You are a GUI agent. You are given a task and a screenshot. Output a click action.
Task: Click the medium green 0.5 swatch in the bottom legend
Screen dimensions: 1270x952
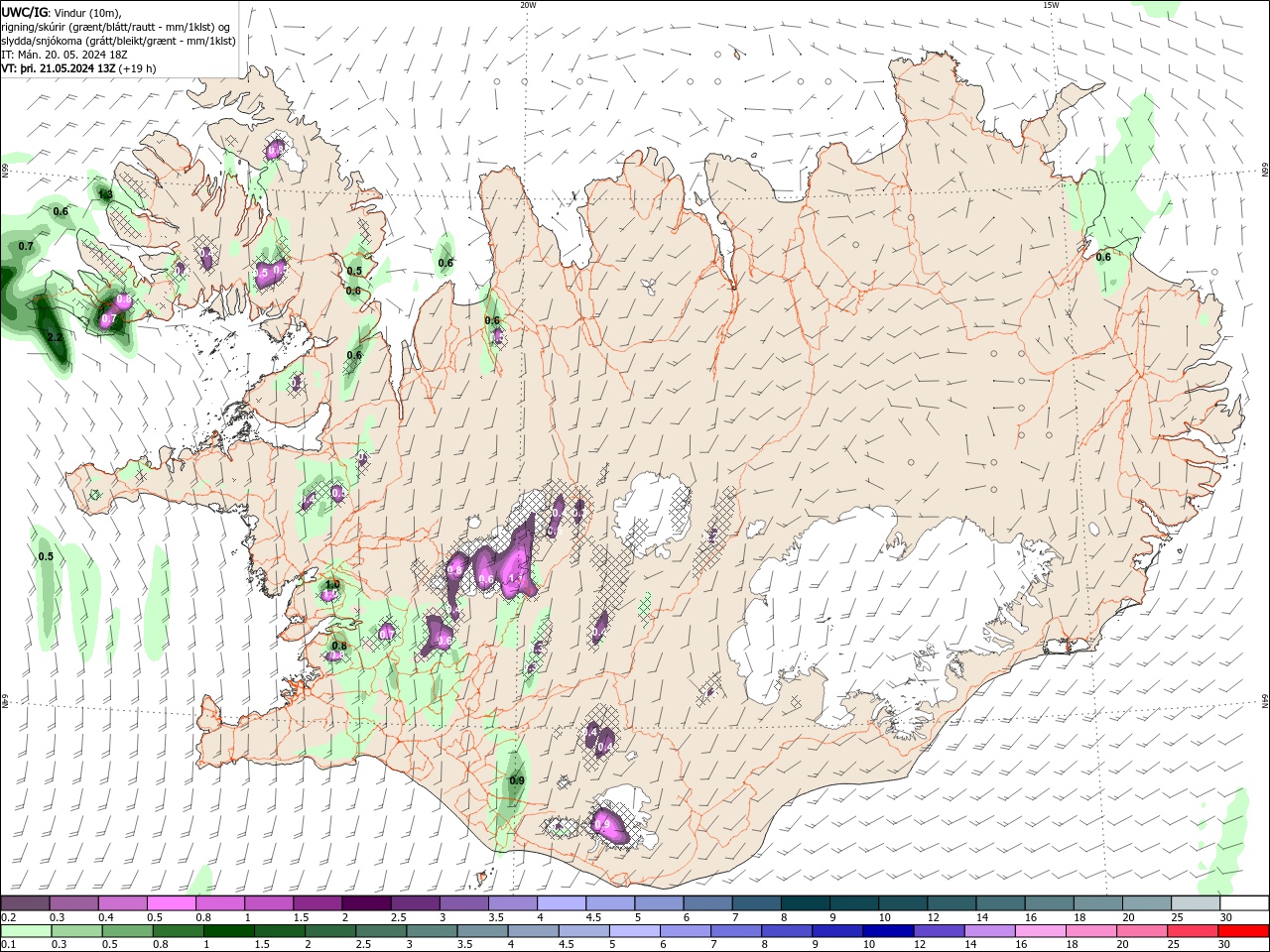click(x=128, y=931)
